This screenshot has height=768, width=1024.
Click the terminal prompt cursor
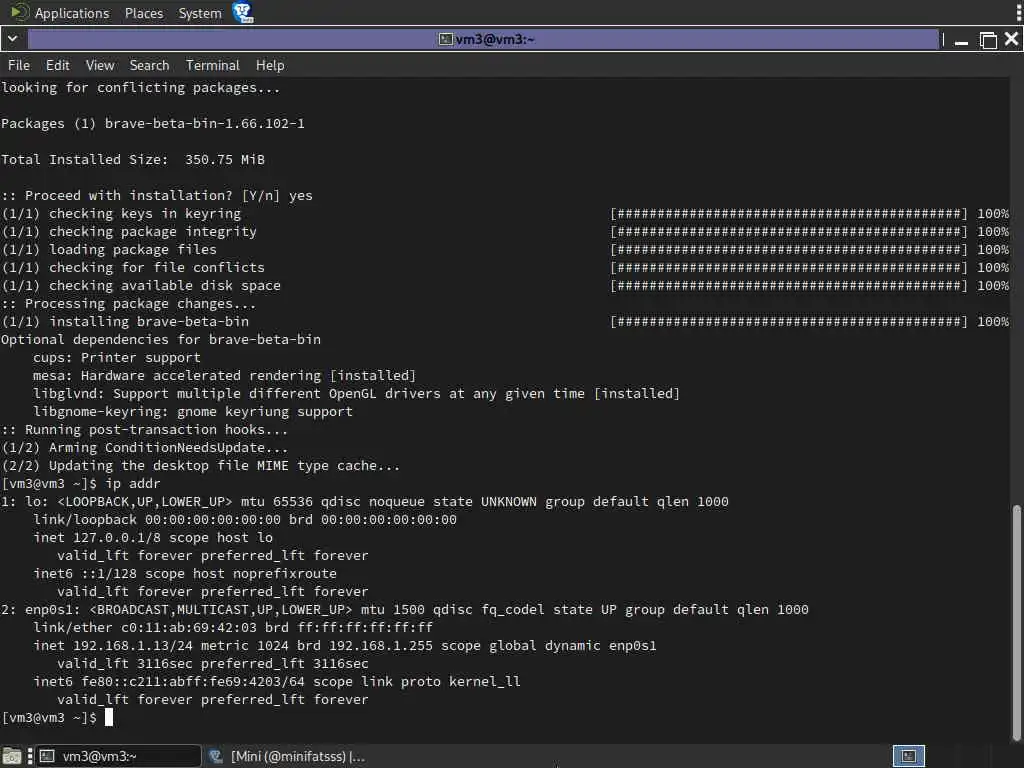point(109,717)
